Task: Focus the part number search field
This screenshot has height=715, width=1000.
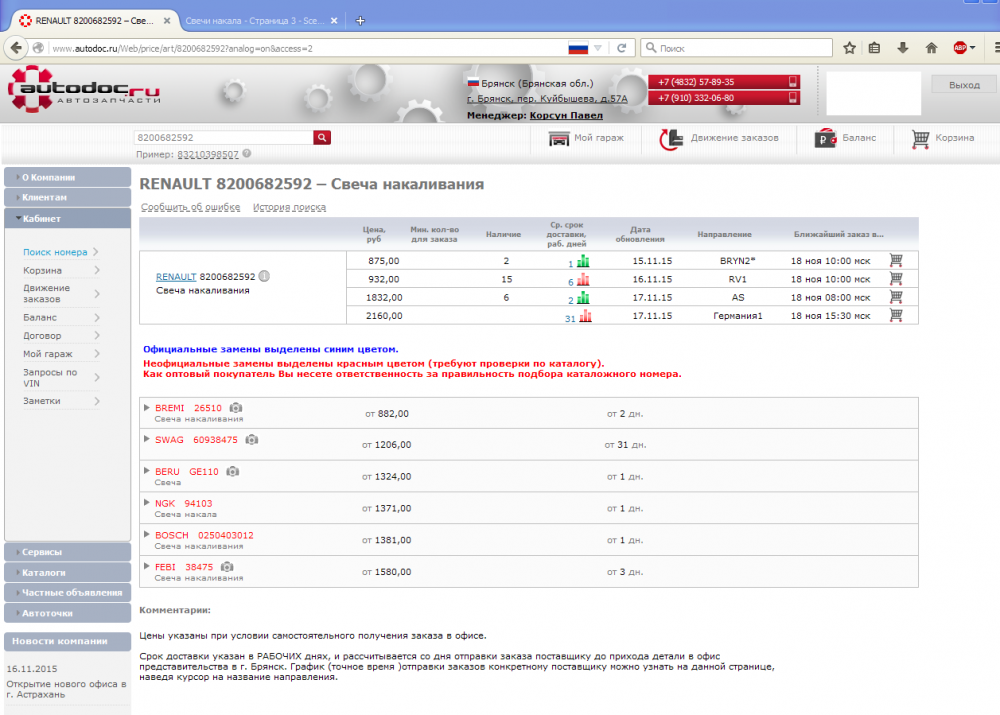Action: point(224,137)
